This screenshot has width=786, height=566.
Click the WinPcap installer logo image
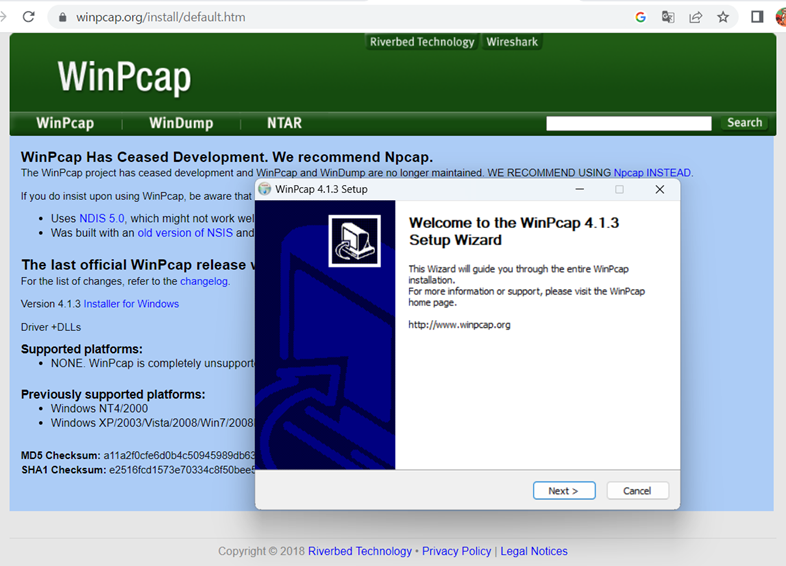(x=354, y=241)
